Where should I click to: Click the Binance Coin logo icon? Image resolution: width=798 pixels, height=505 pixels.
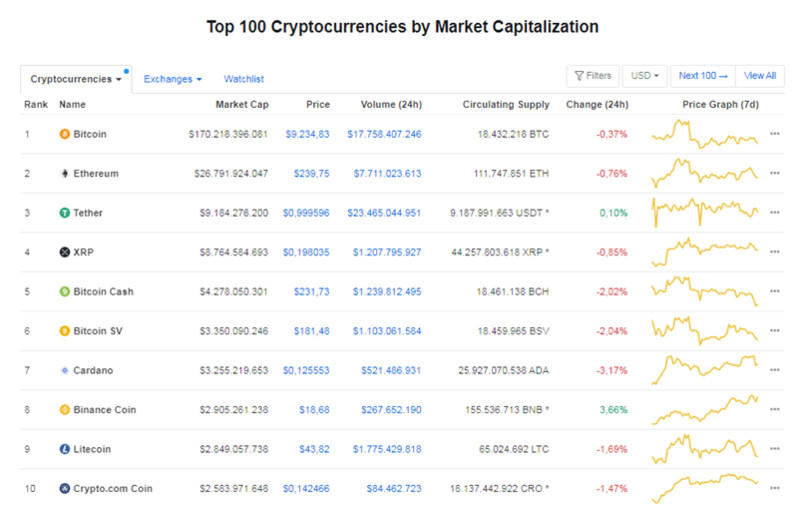pyautogui.click(x=65, y=410)
